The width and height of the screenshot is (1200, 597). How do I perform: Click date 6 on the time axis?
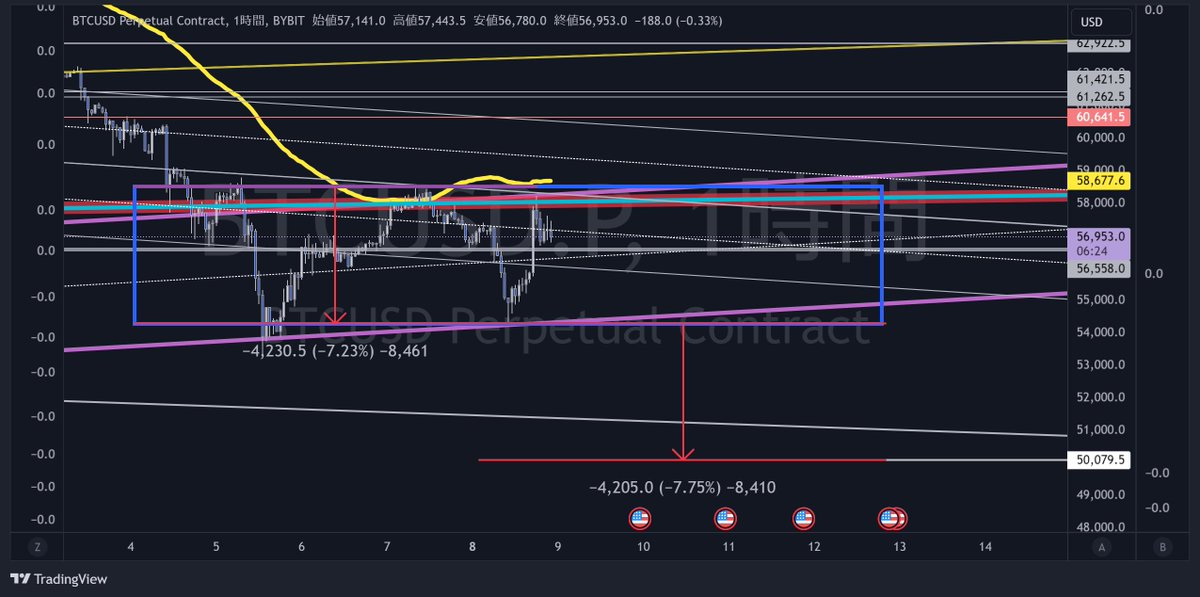301,547
